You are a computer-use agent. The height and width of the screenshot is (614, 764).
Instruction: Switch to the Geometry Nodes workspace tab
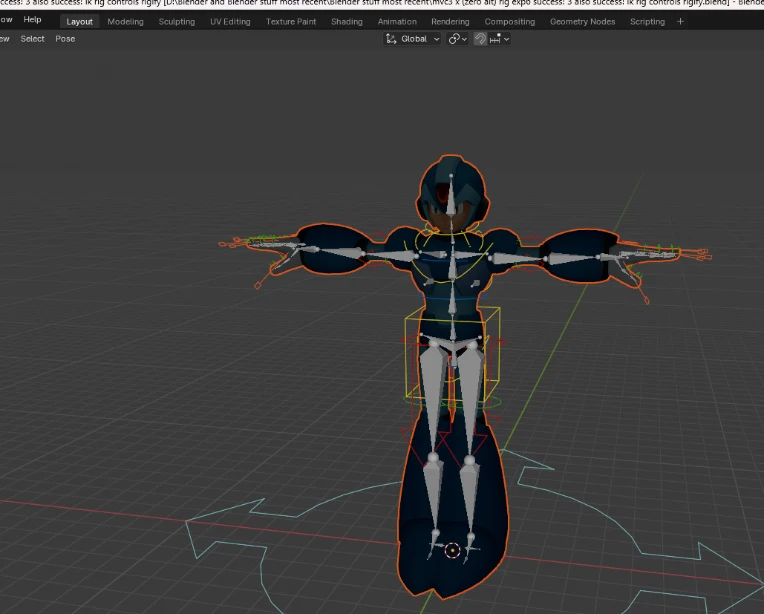(x=582, y=21)
